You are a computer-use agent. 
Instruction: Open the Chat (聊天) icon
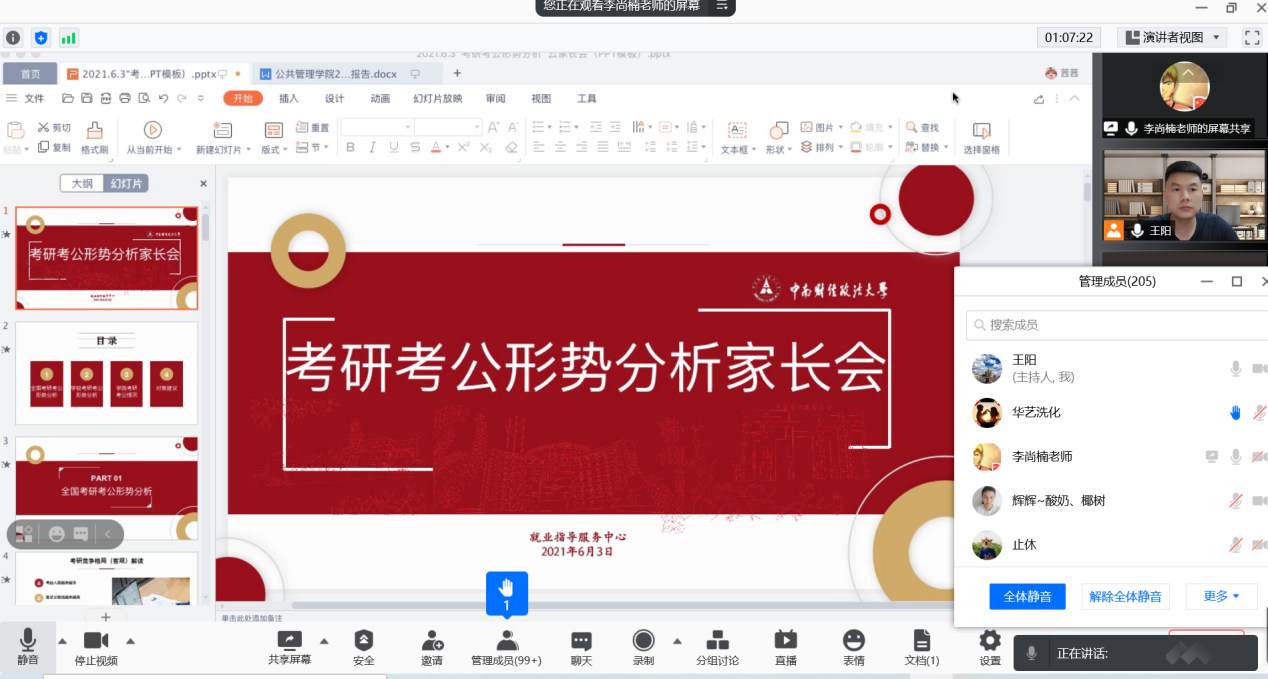[581, 641]
